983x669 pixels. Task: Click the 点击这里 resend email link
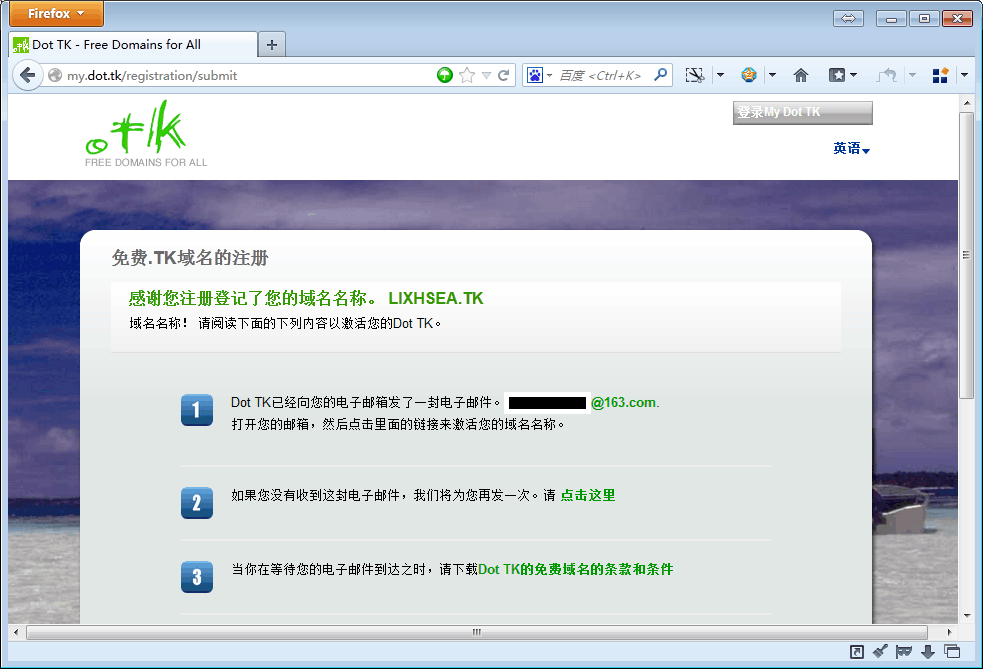(587, 495)
